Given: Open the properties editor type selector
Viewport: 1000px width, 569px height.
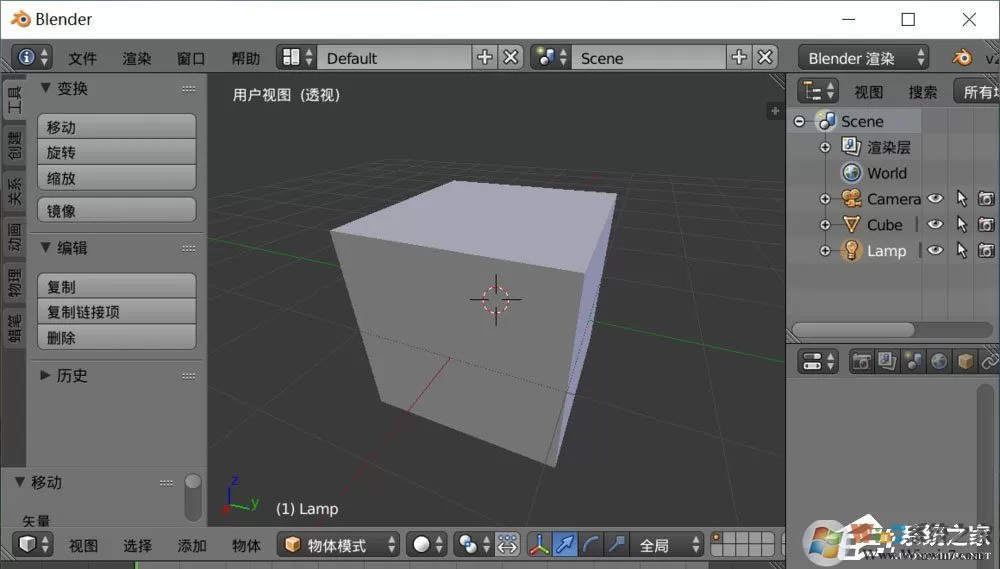Looking at the screenshot, I should [x=818, y=362].
